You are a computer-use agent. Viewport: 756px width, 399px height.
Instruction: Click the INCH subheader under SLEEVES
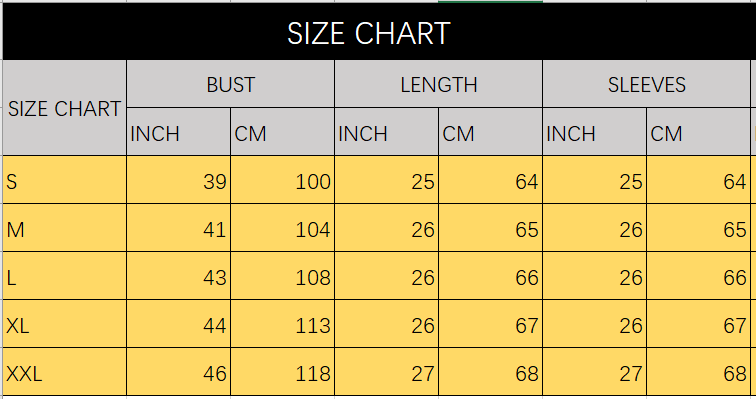(594, 132)
